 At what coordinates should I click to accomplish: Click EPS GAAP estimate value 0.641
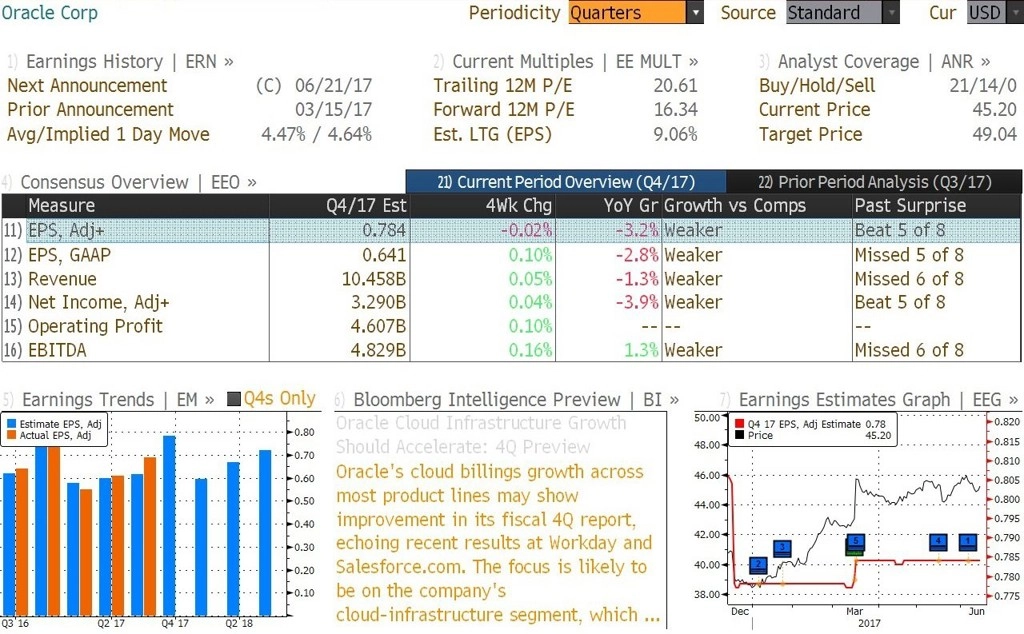384,255
